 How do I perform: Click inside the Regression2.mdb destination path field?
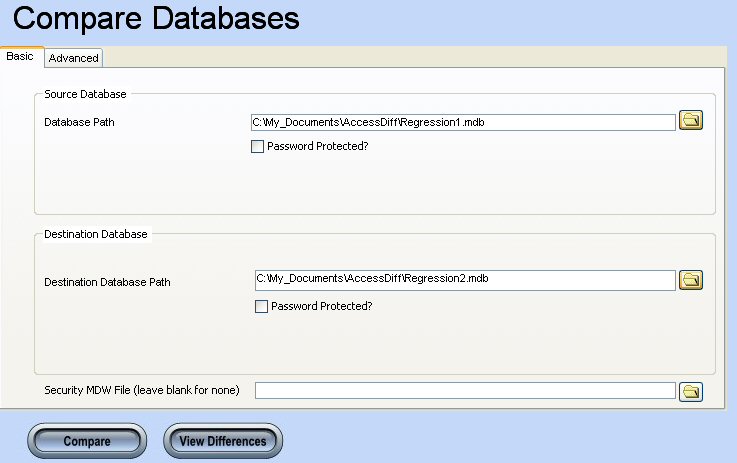(465, 279)
